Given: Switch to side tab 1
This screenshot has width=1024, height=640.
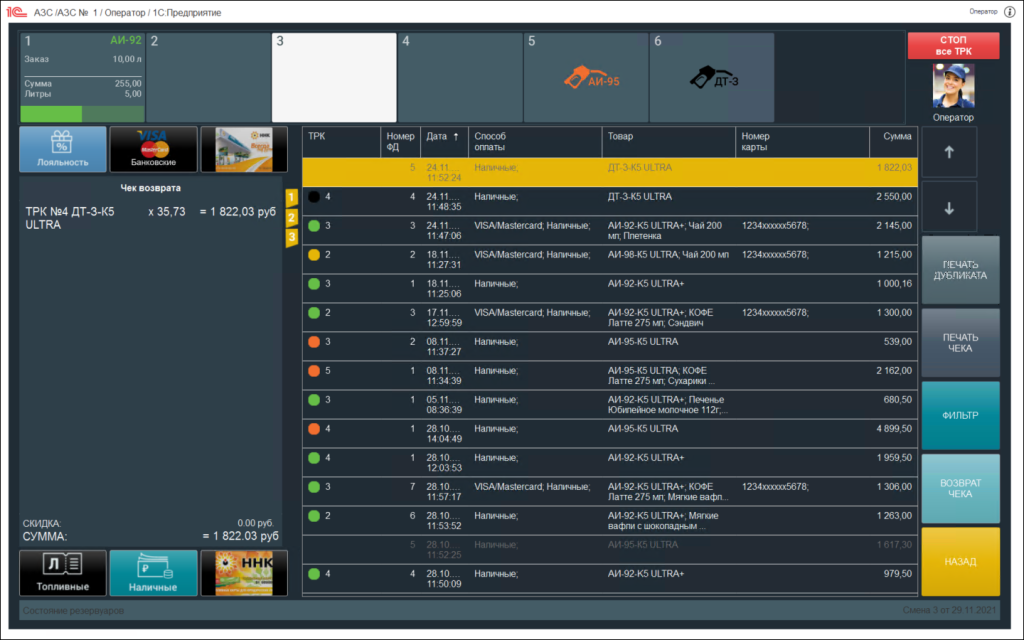Looking at the screenshot, I should (291, 197).
